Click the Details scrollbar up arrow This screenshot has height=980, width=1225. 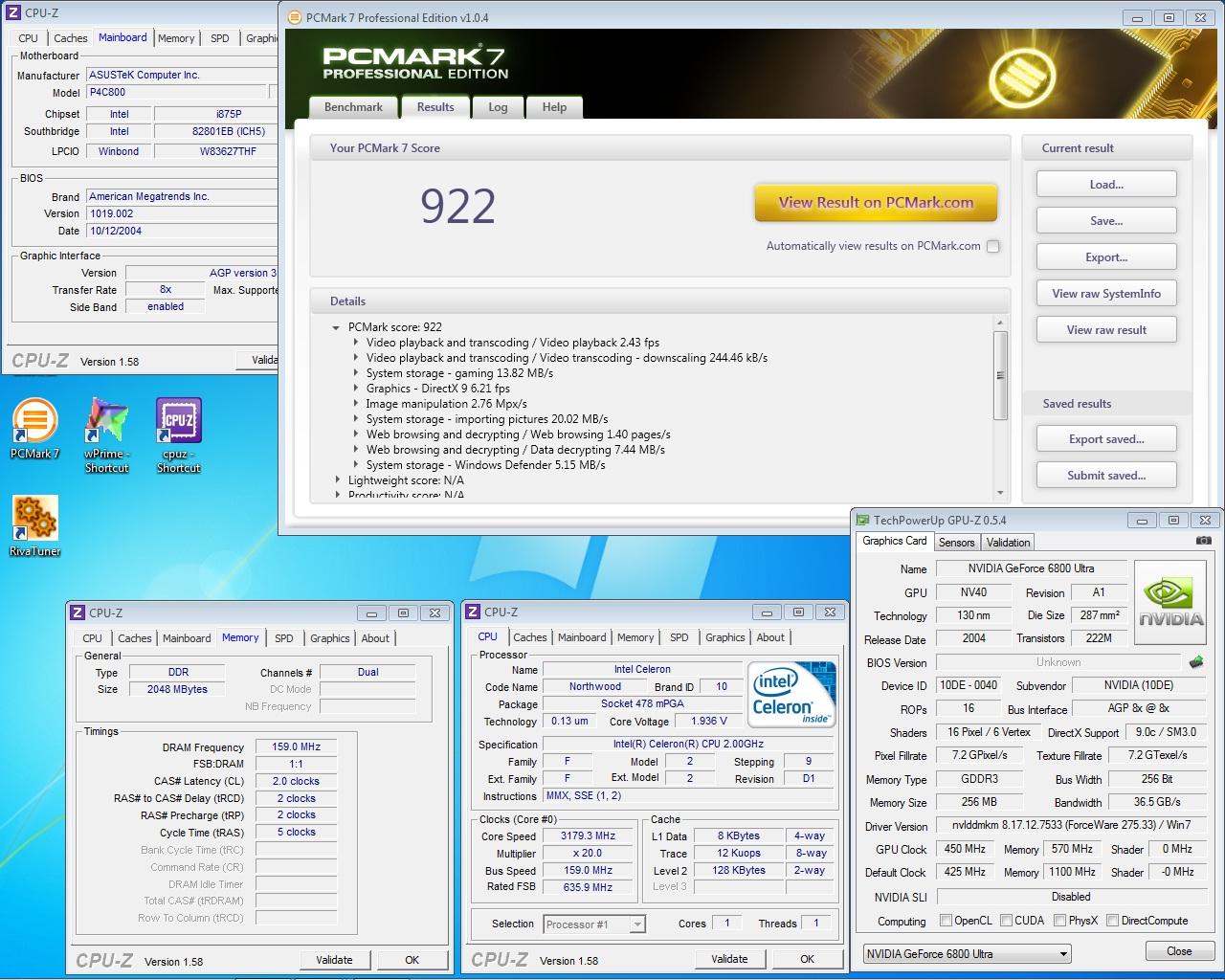(1000, 323)
